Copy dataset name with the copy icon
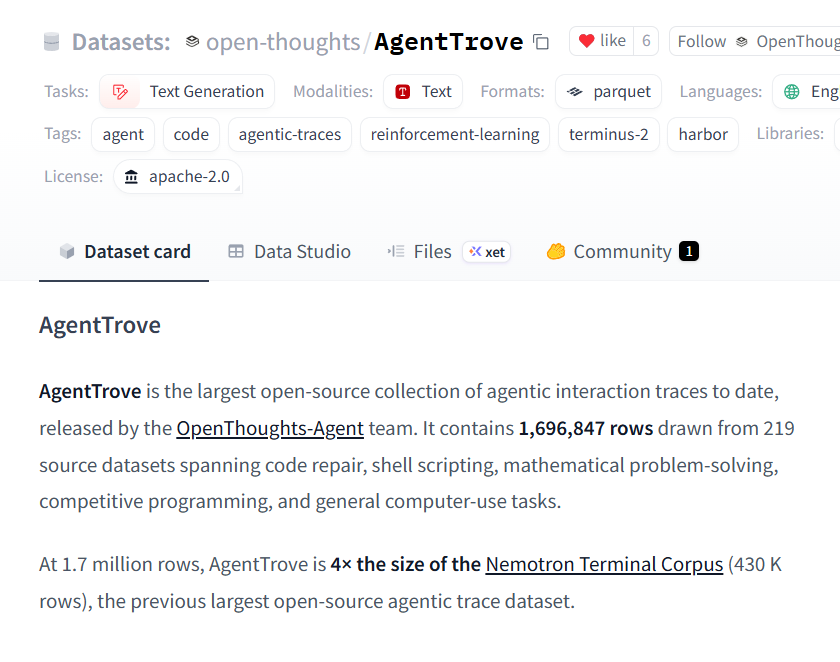Image resolution: width=840 pixels, height=662 pixels. [541, 42]
